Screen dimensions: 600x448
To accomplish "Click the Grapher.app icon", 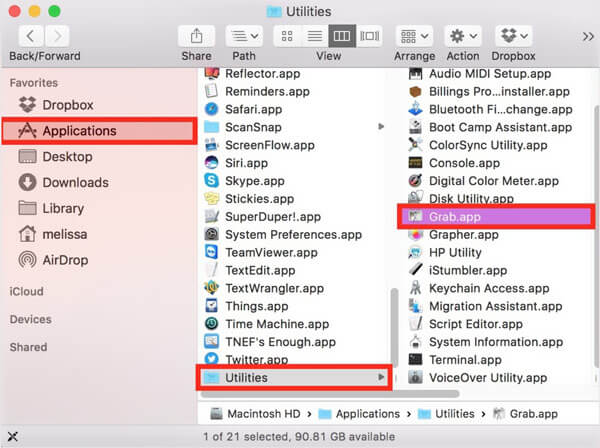I will tap(415, 234).
